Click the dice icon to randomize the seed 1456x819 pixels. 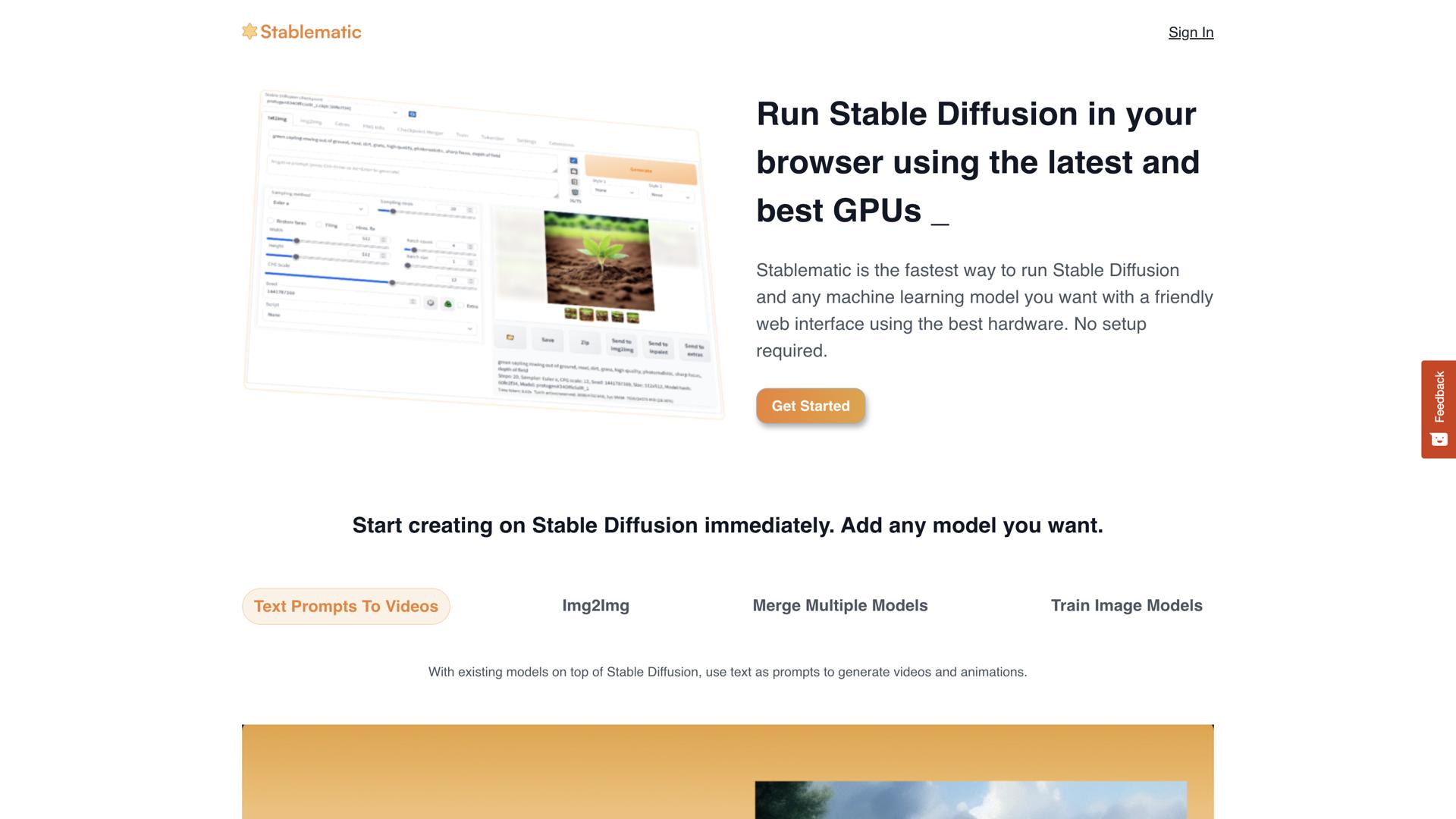click(430, 303)
